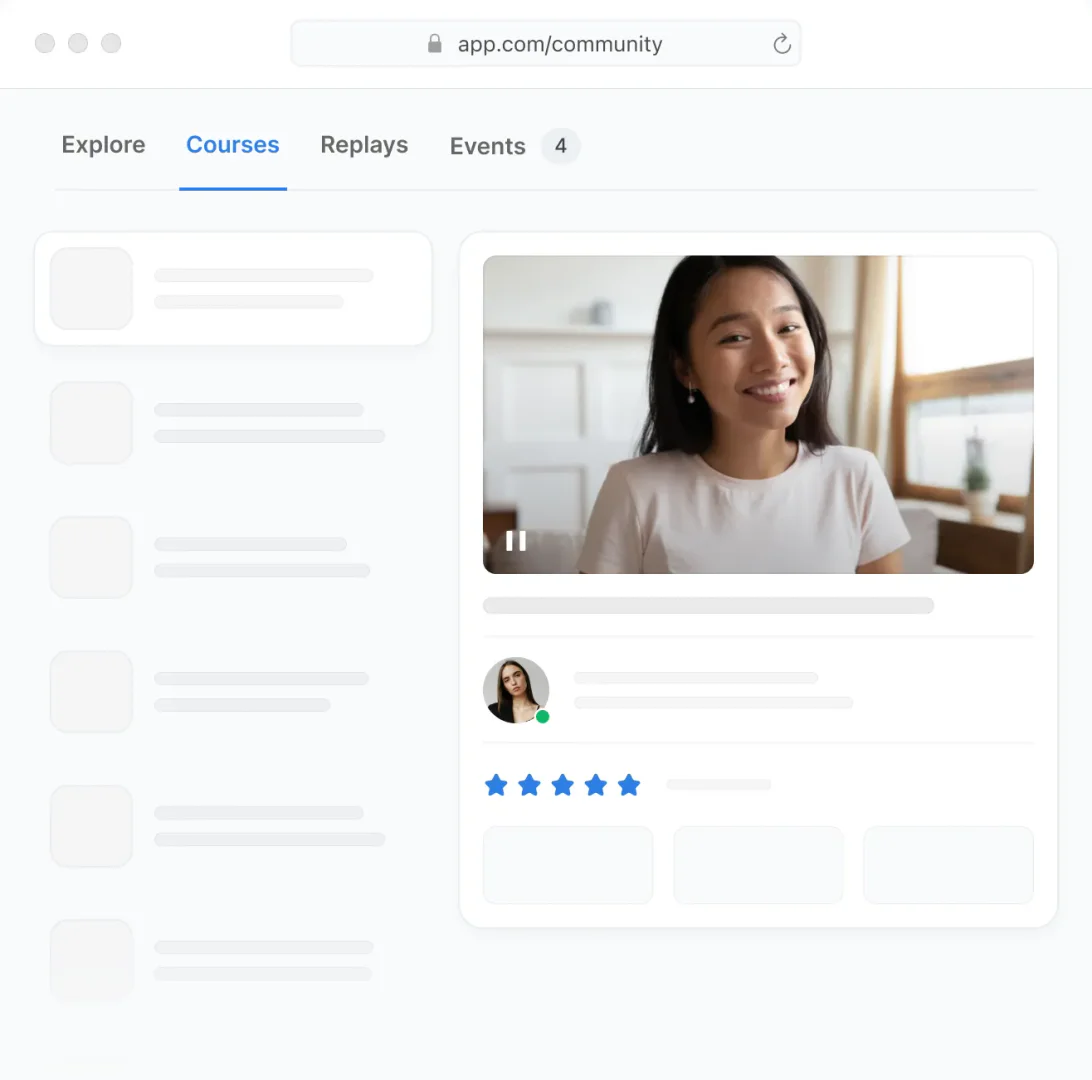
Task: Click the green online status indicator
Action: coord(542,715)
